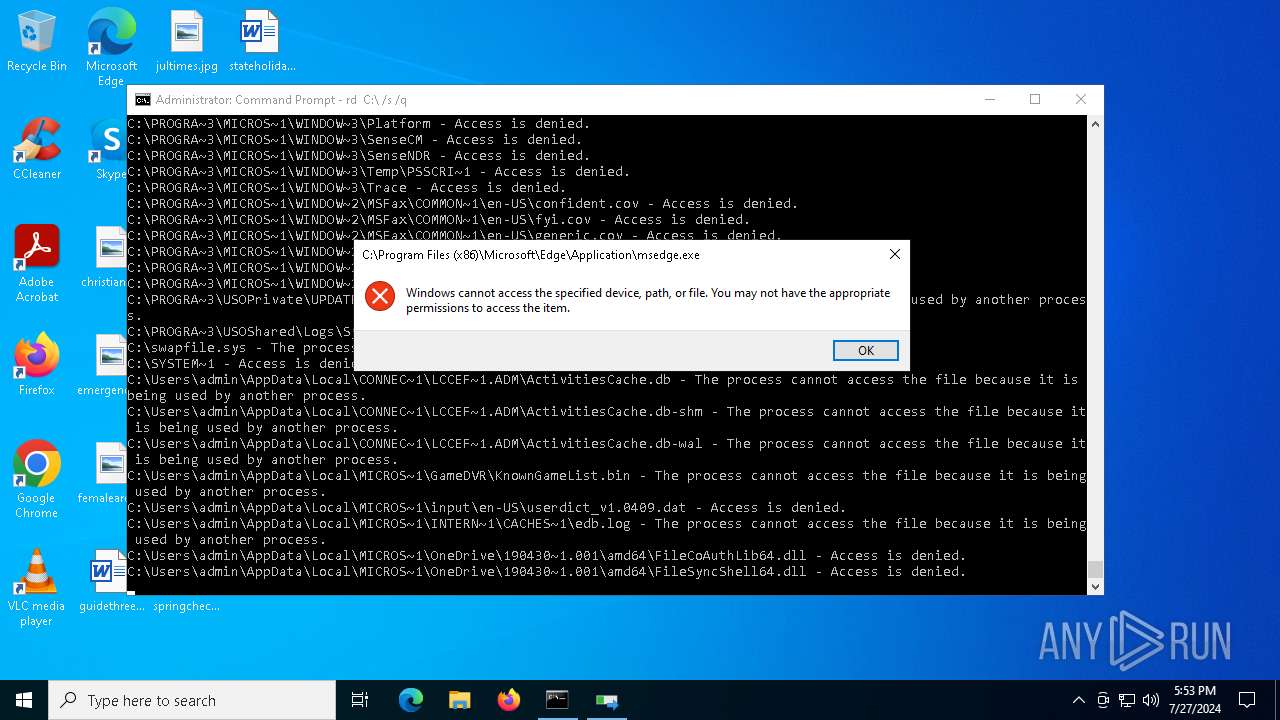
Task: Click the 'KnownGameList.bin' output line
Action: click(606, 483)
